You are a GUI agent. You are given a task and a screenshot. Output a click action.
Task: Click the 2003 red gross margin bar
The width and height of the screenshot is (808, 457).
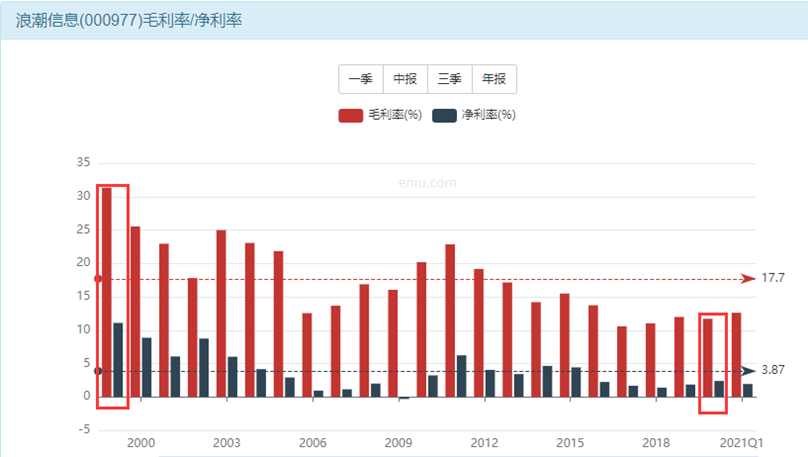tap(221, 313)
